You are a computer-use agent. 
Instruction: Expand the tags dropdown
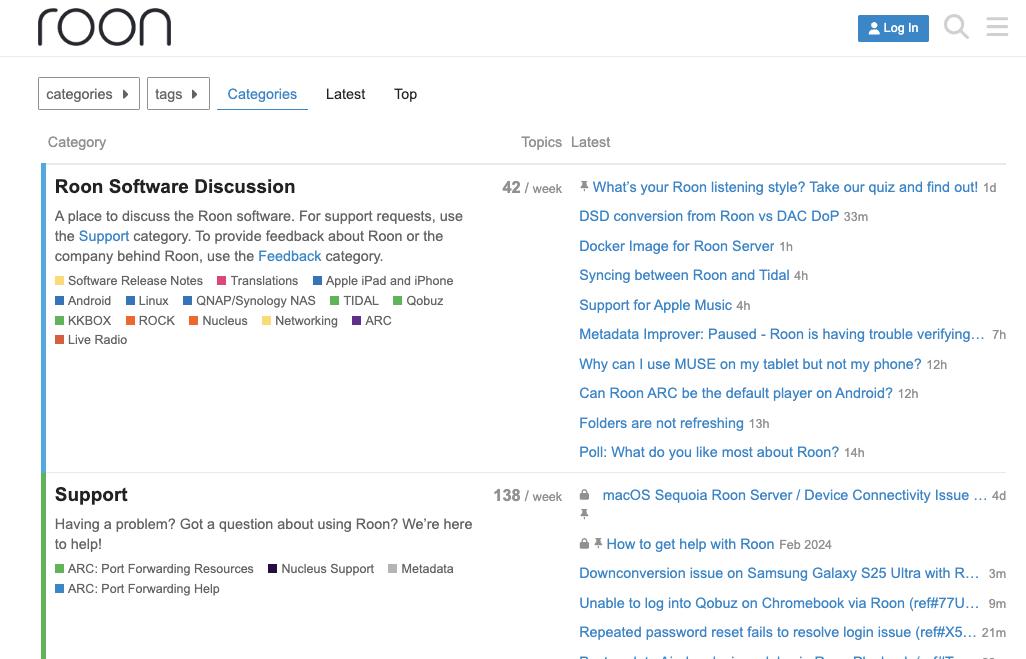(x=178, y=94)
